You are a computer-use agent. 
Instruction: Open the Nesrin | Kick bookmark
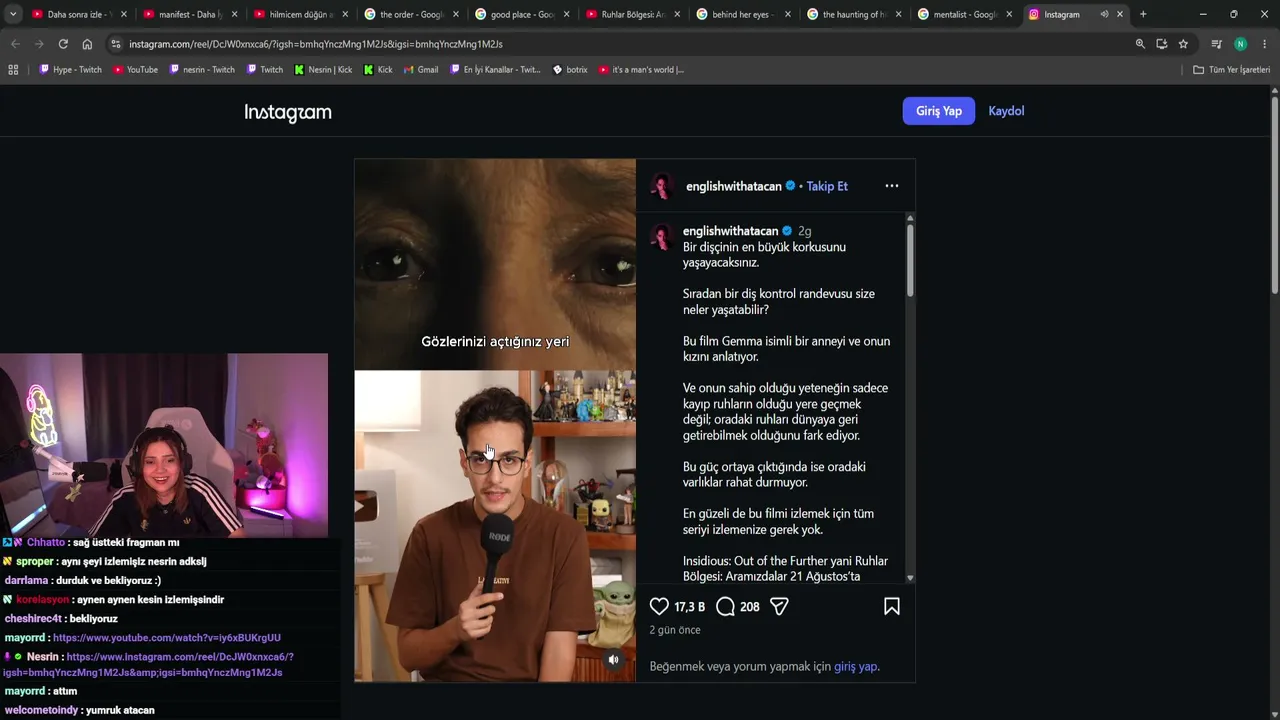tap(322, 70)
